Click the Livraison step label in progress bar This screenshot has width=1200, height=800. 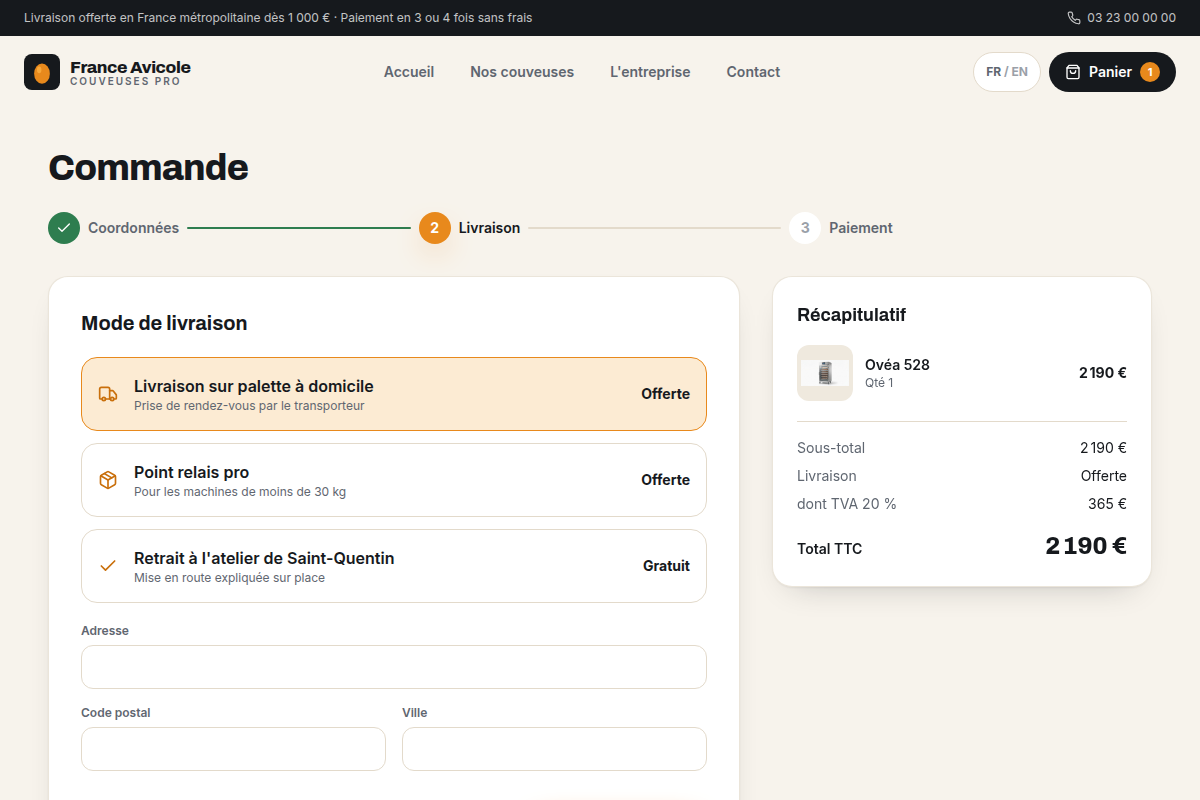click(x=489, y=228)
